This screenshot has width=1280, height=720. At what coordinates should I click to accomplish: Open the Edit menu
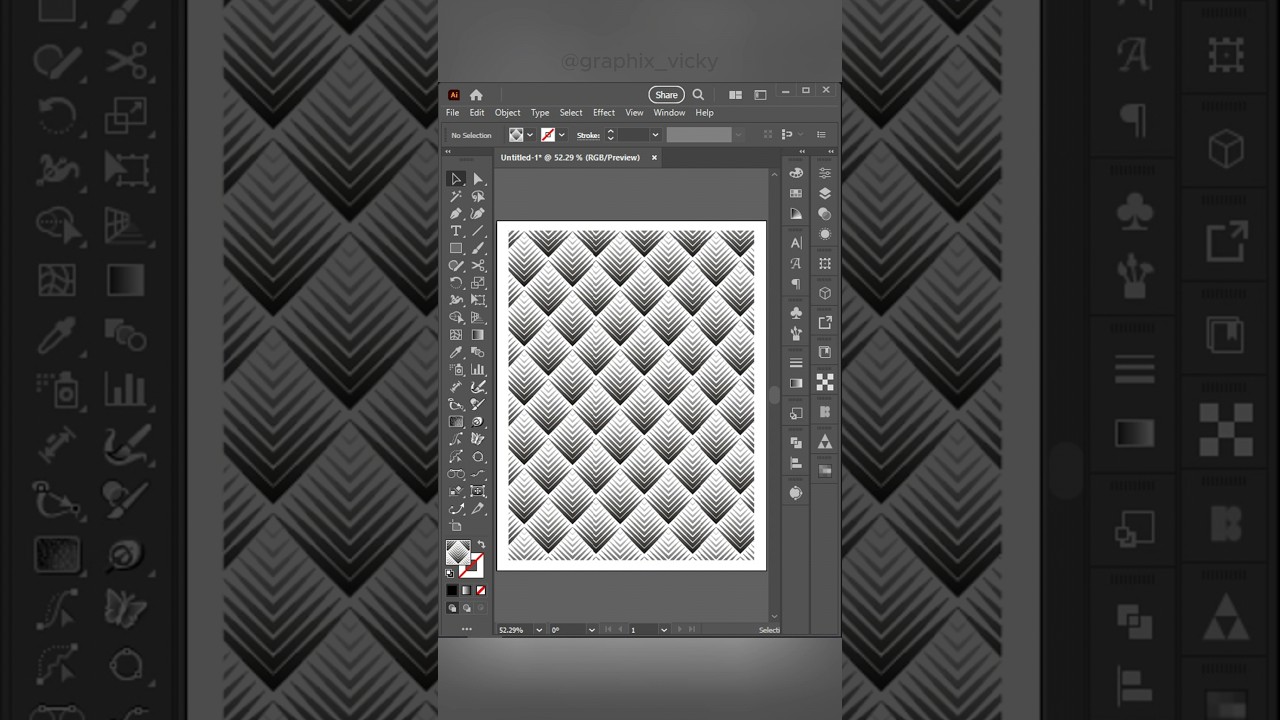click(477, 113)
